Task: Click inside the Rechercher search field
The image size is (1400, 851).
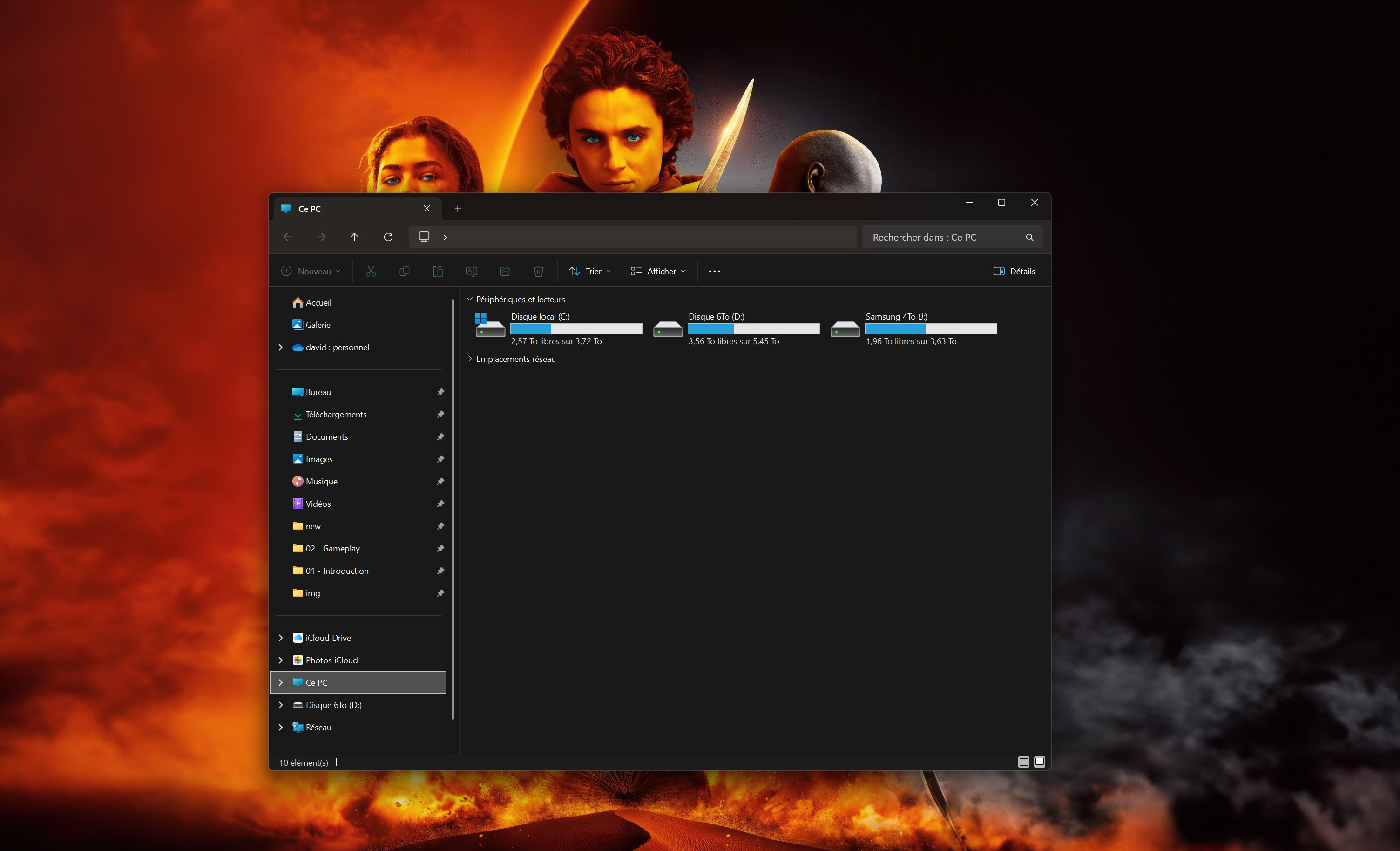Action: click(x=943, y=237)
